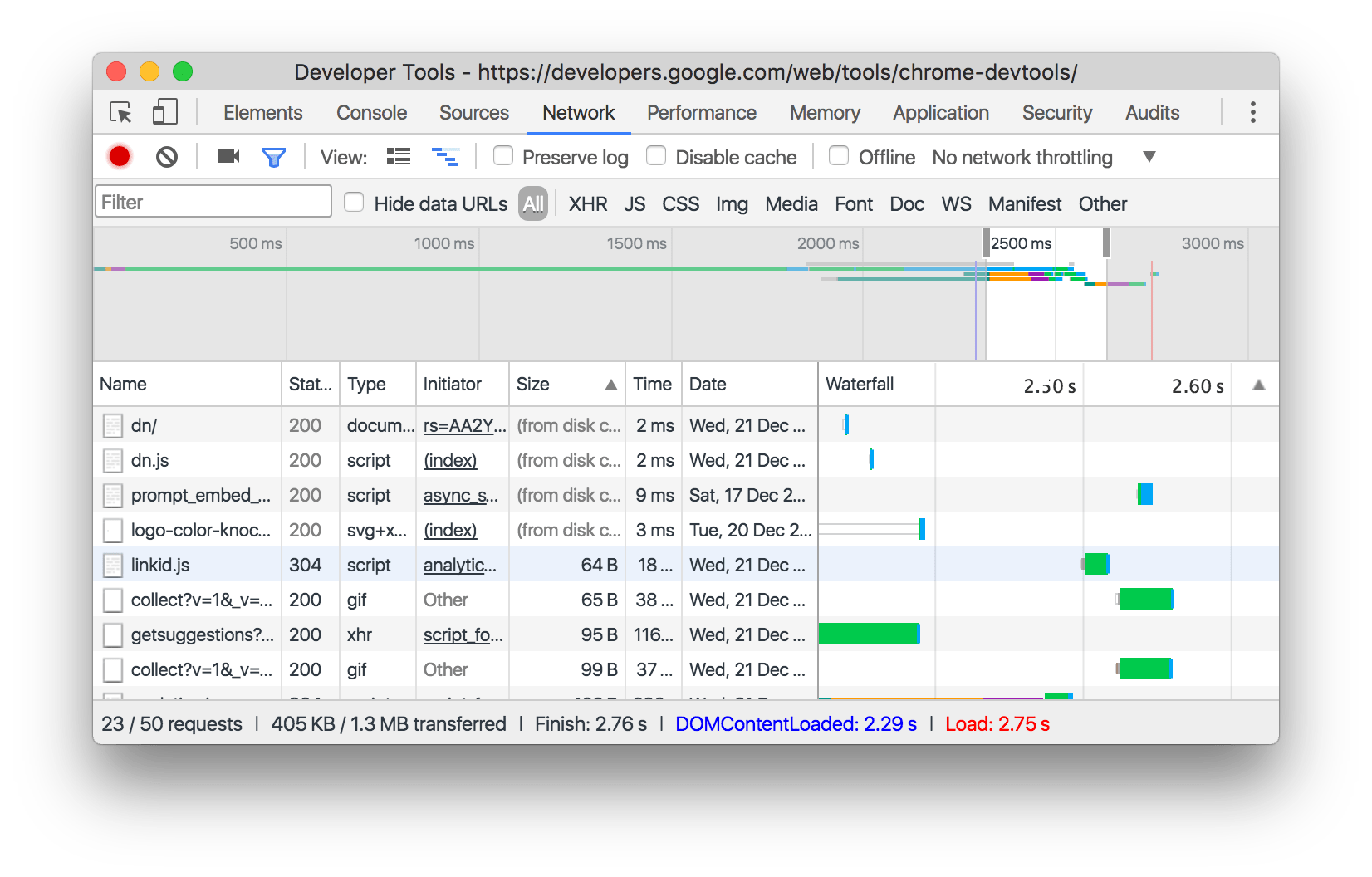Enable screenshot capture with the camera icon
The image size is (1372, 877).
tap(228, 156)
